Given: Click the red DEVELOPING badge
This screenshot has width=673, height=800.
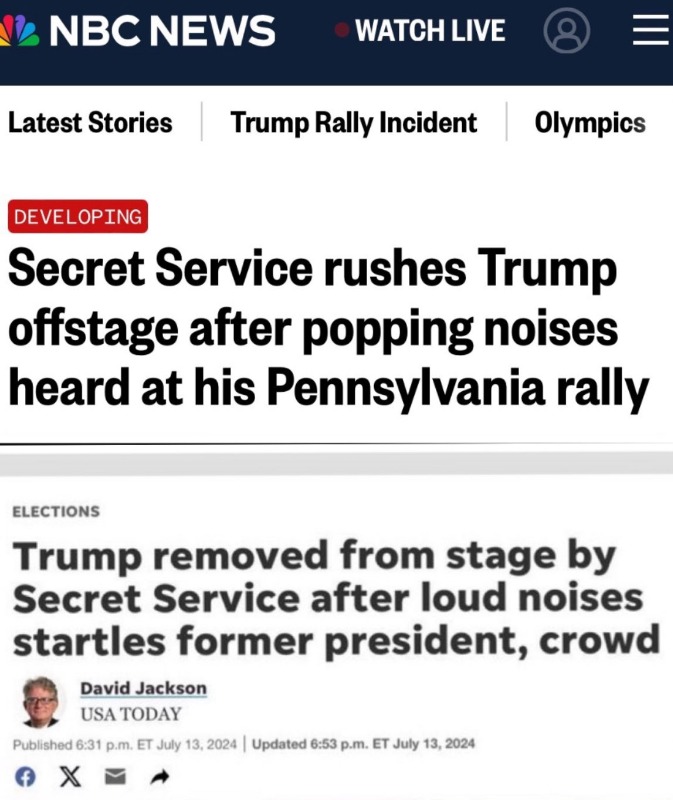Looking at the screenshot, I should (x=78, y=216).
